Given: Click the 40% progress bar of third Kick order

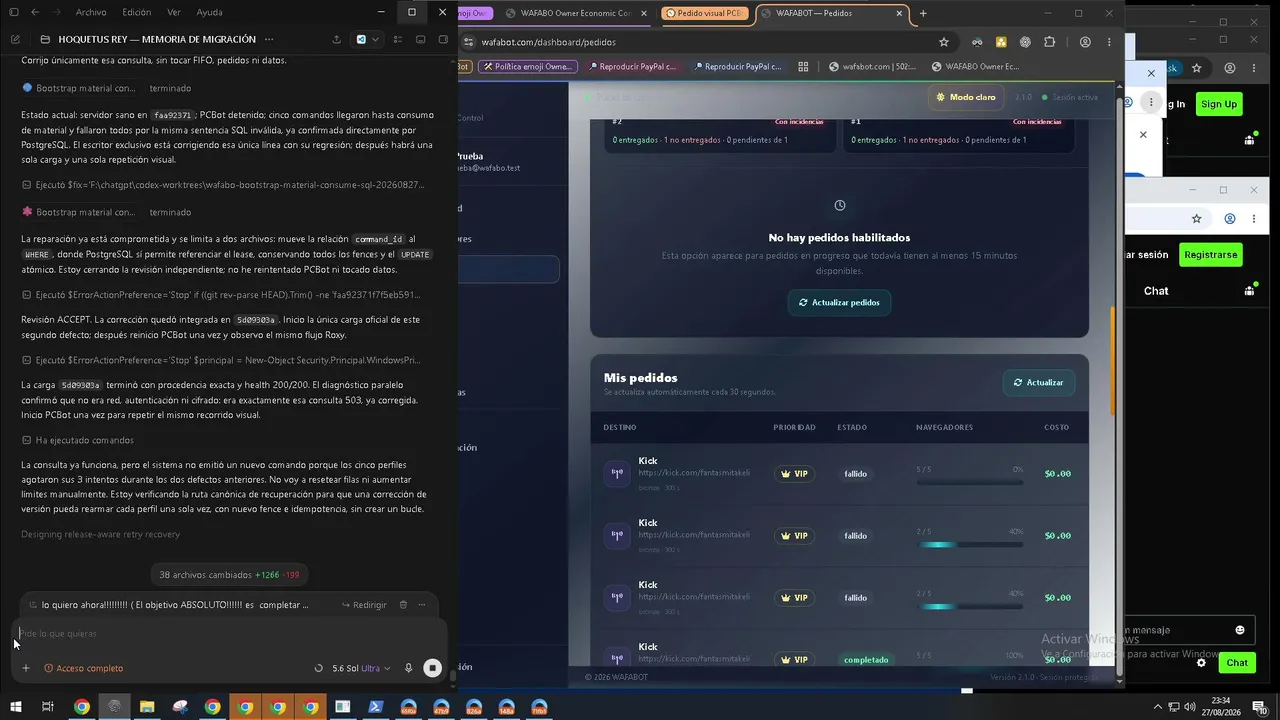Looking at the screenshot, I should coord(970,607).
